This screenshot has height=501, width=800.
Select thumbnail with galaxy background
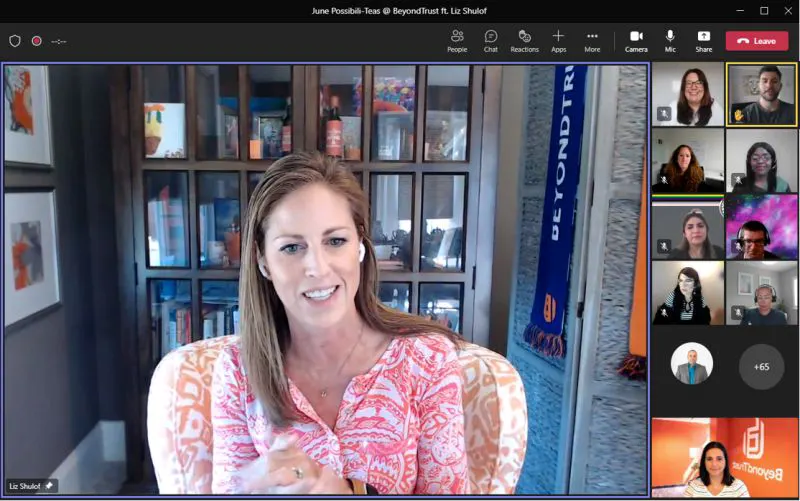click(761, 227)
